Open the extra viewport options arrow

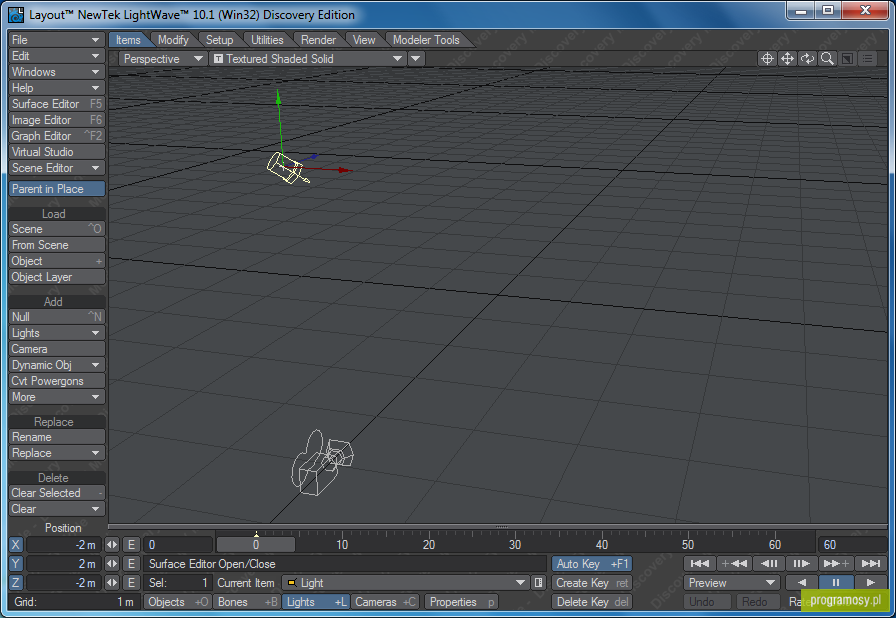point(416,58)
